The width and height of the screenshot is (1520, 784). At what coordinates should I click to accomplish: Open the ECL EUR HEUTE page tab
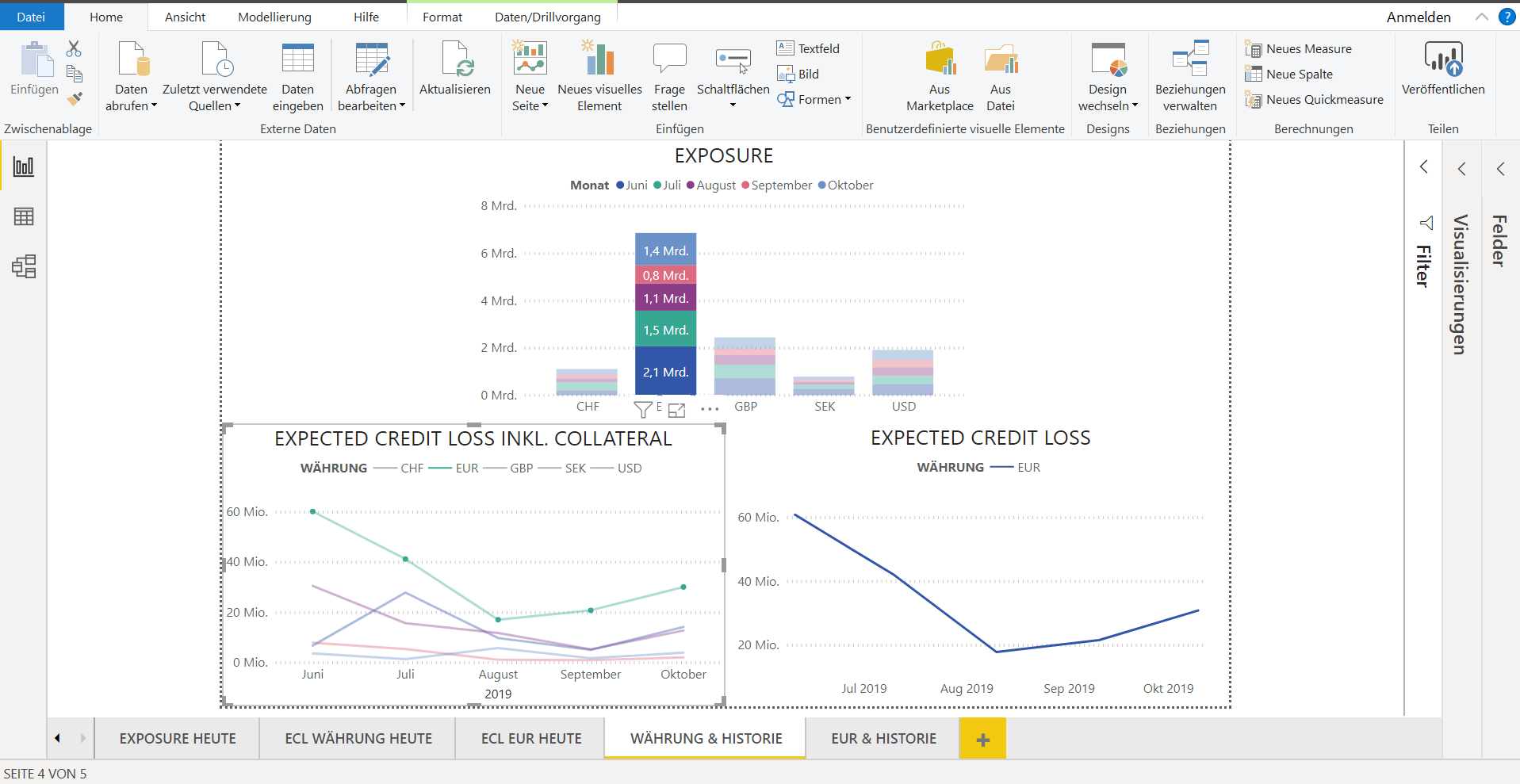[x=531, y=738]
